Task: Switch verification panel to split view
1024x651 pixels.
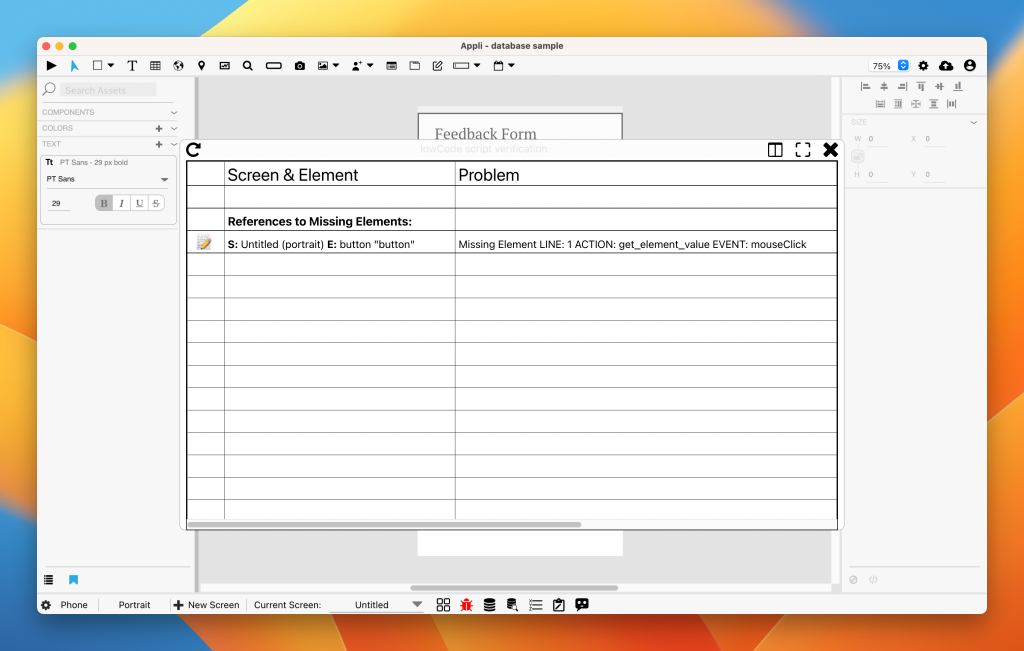Action: pos(775,150)
